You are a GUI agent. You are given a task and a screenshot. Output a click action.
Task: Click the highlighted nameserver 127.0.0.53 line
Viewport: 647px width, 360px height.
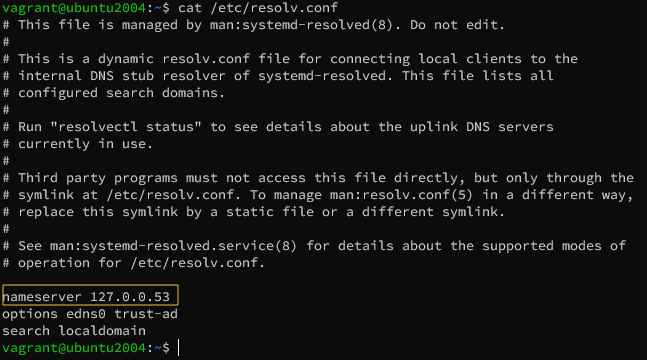click(90, 295)
